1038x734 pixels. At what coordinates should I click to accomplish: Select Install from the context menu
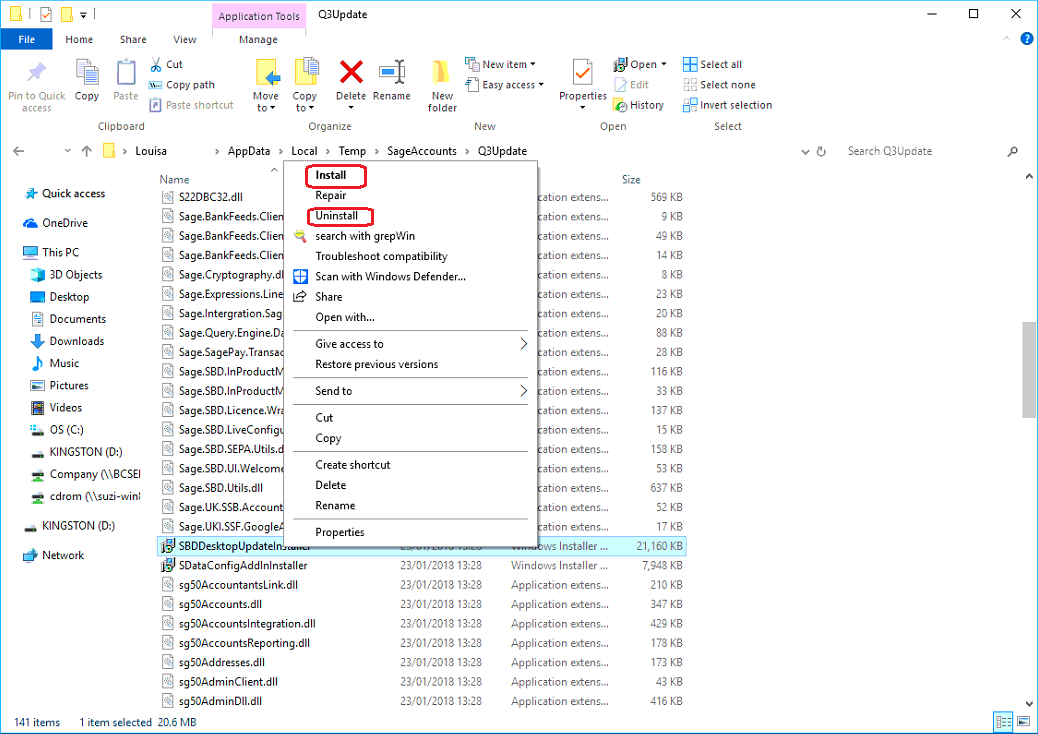(331, 175)
